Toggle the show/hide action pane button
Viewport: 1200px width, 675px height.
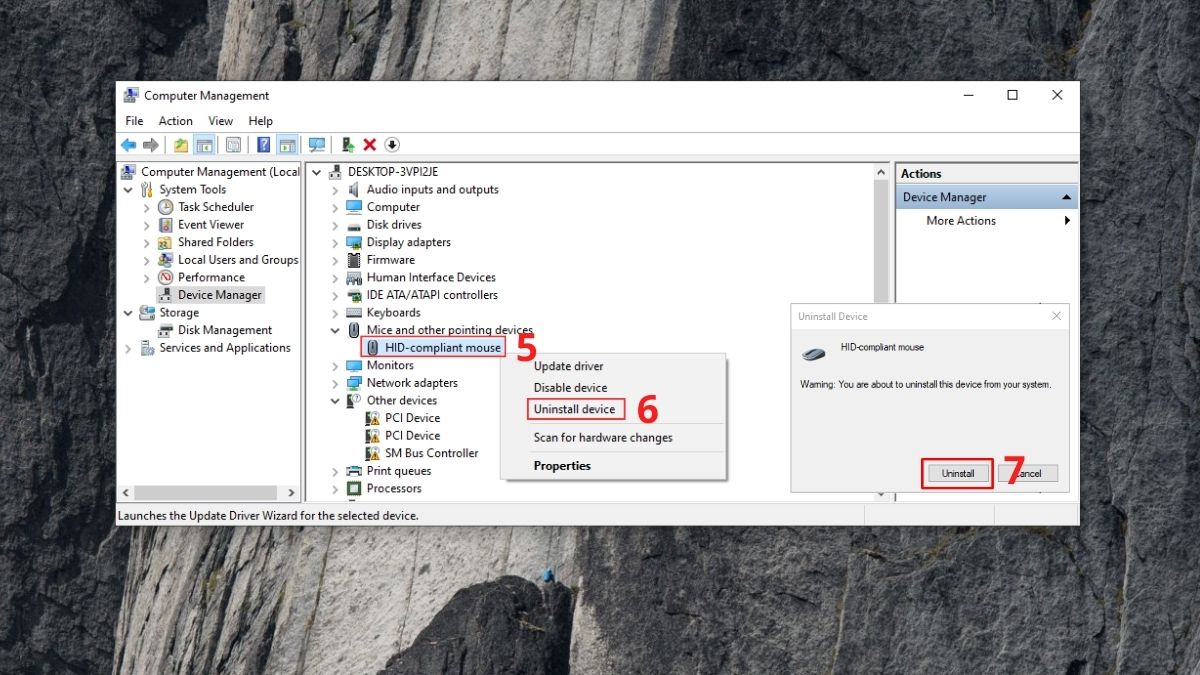click(x=287, y=145)
